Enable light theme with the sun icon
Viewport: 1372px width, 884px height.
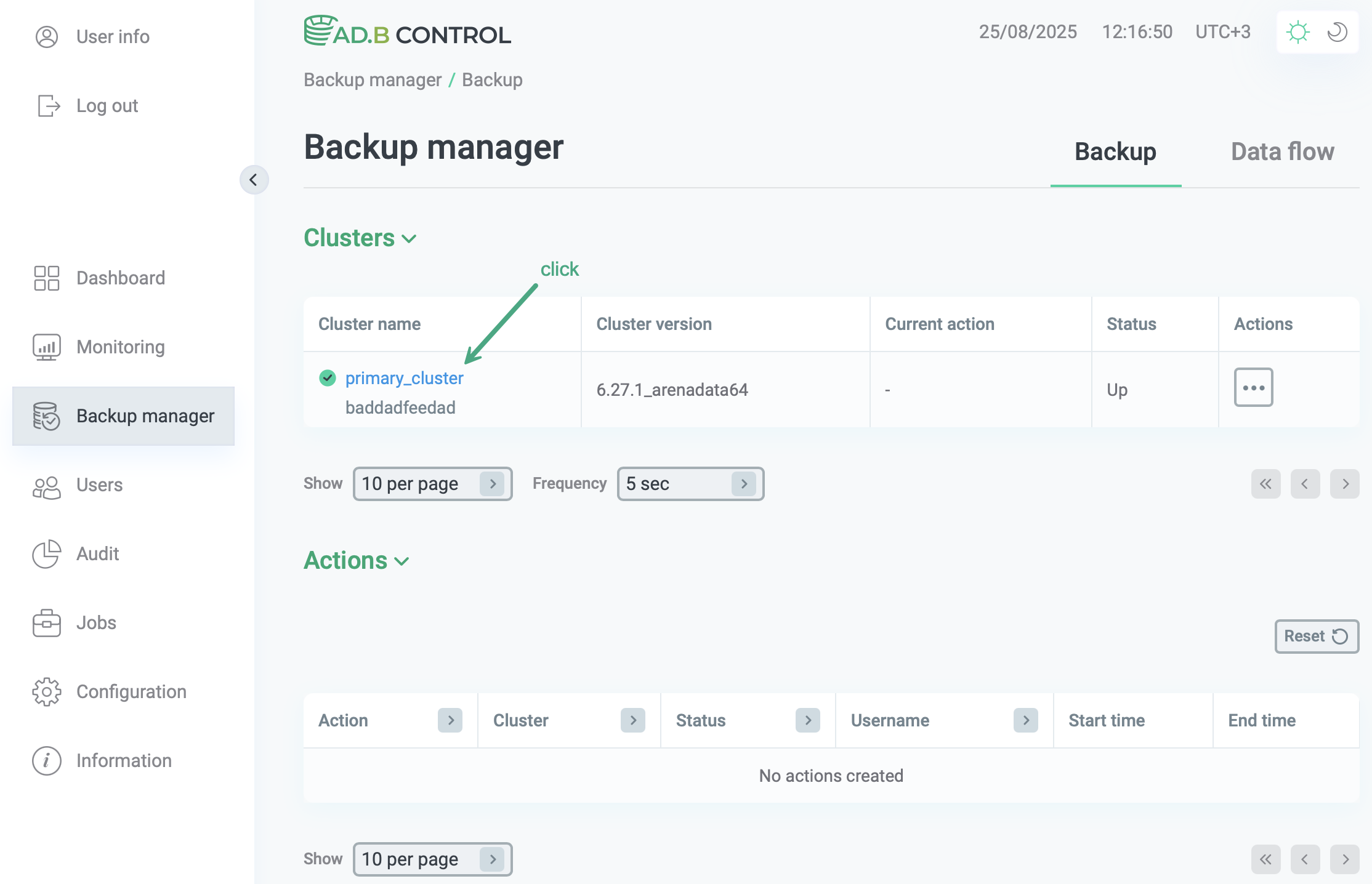pyautogui.click(x=1298, y=31)
